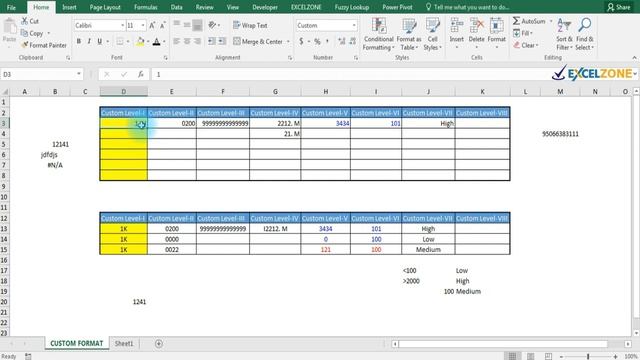This screenshot has width=640, height=360.
Task: Open number format Custom dropdown
Action: (x=354, y=25)
